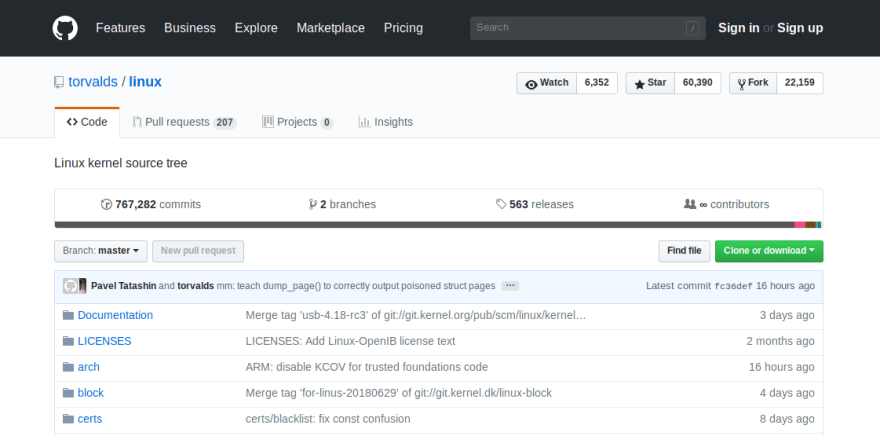The height and width of the screenshot is (436, 880).
Task: Open the contributors link
Action: click(x=727, y=204)
